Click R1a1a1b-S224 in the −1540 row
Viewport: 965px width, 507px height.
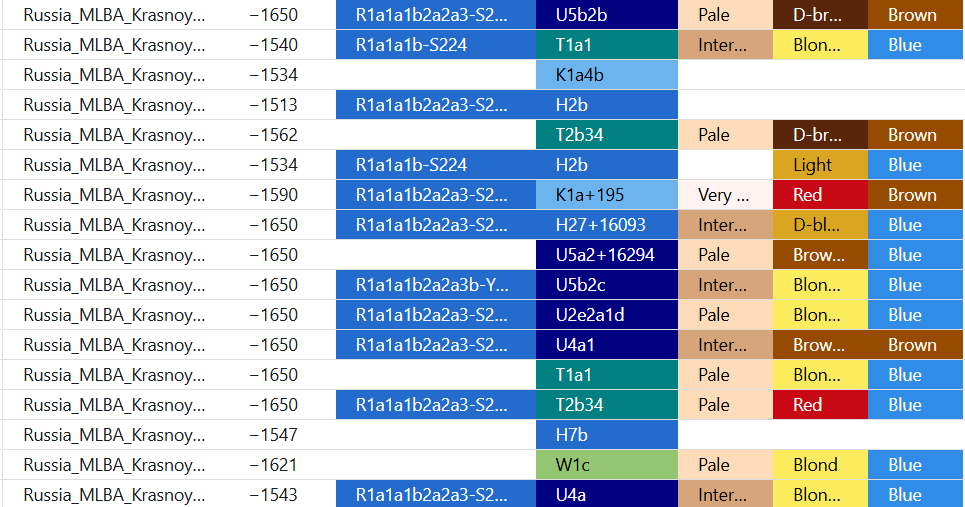[436, 45]
